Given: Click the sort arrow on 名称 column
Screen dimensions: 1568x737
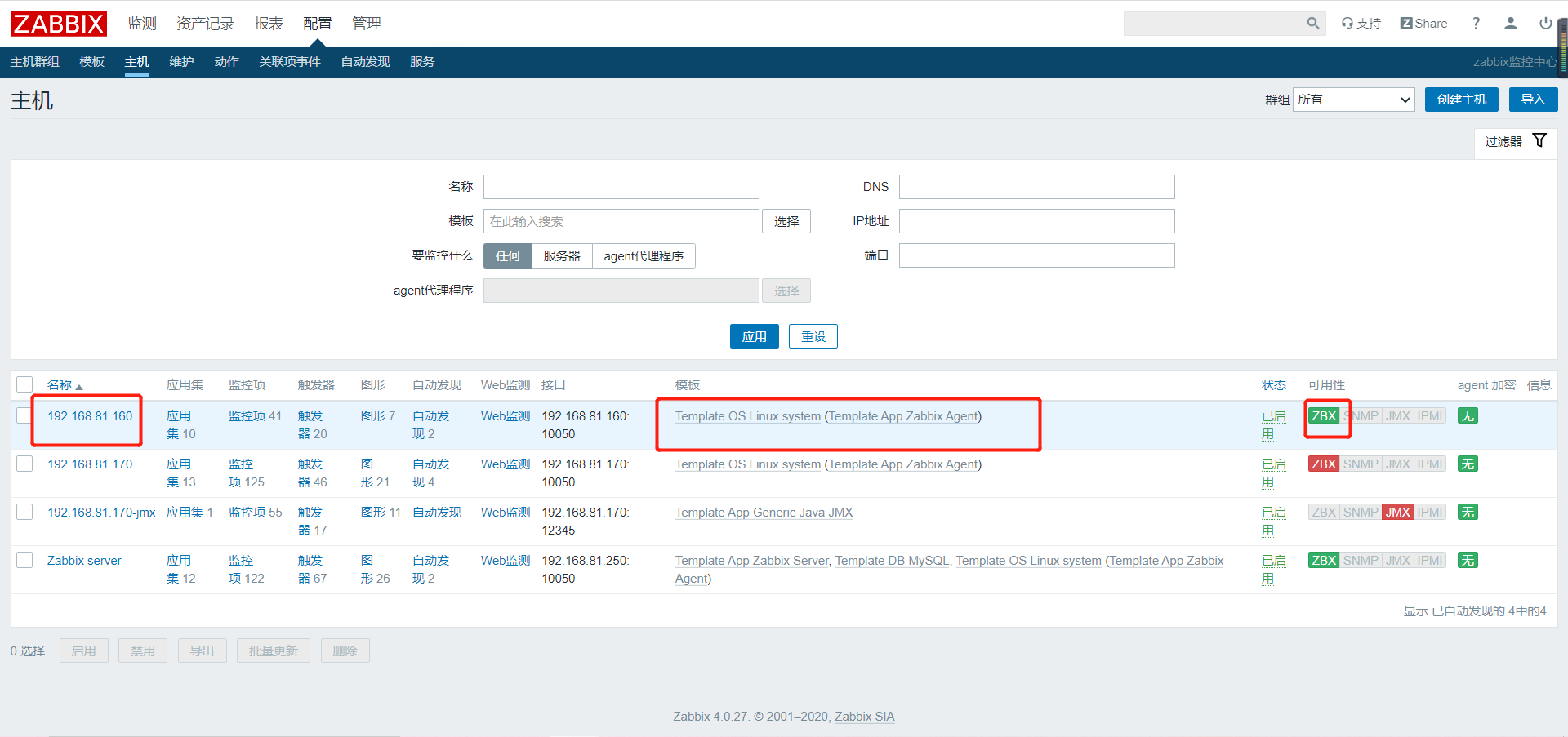Looking at the screenshot, I should (x=79, y=386).
